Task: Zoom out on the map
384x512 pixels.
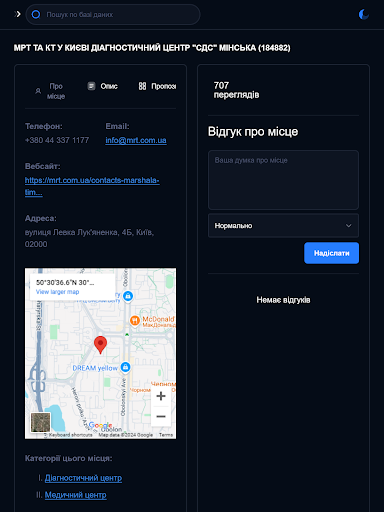Action: pyautogui.click(x=161, y=416)
